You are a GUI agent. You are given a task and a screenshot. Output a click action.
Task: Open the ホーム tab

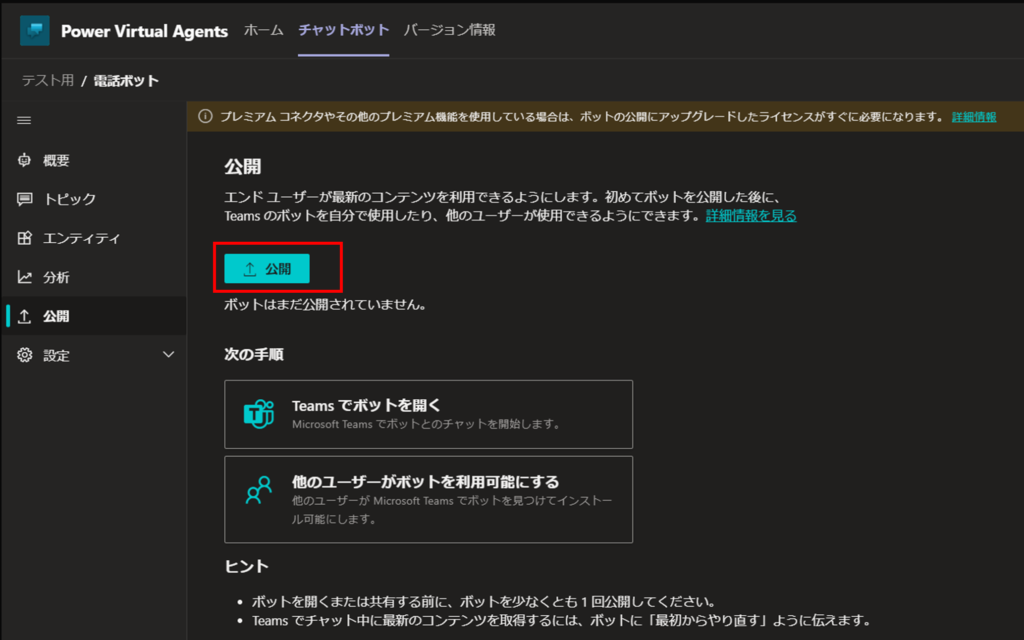(263, 30)
